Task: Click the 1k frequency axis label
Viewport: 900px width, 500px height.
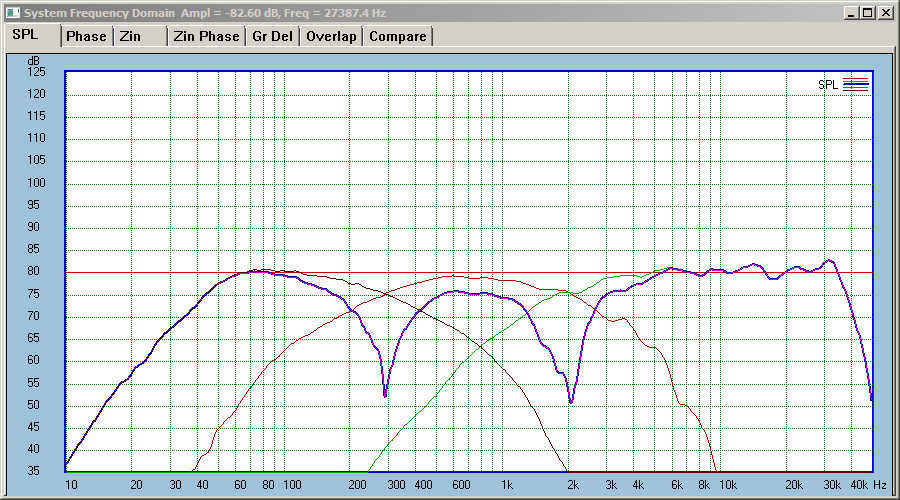Action: 507,485
